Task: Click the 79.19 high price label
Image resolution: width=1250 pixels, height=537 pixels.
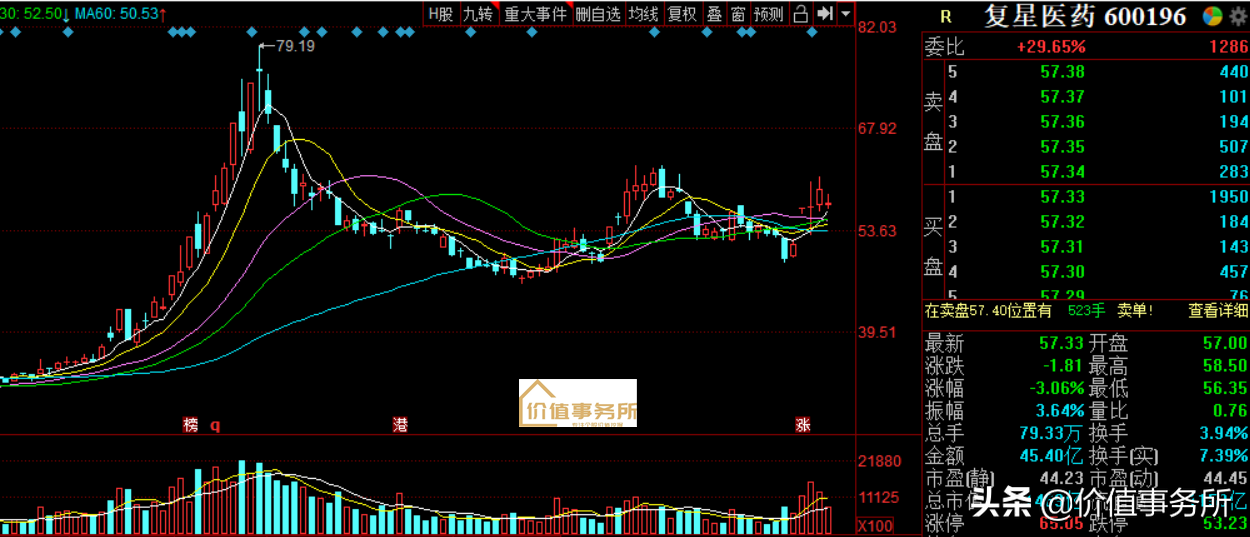Action: (295, 46)
